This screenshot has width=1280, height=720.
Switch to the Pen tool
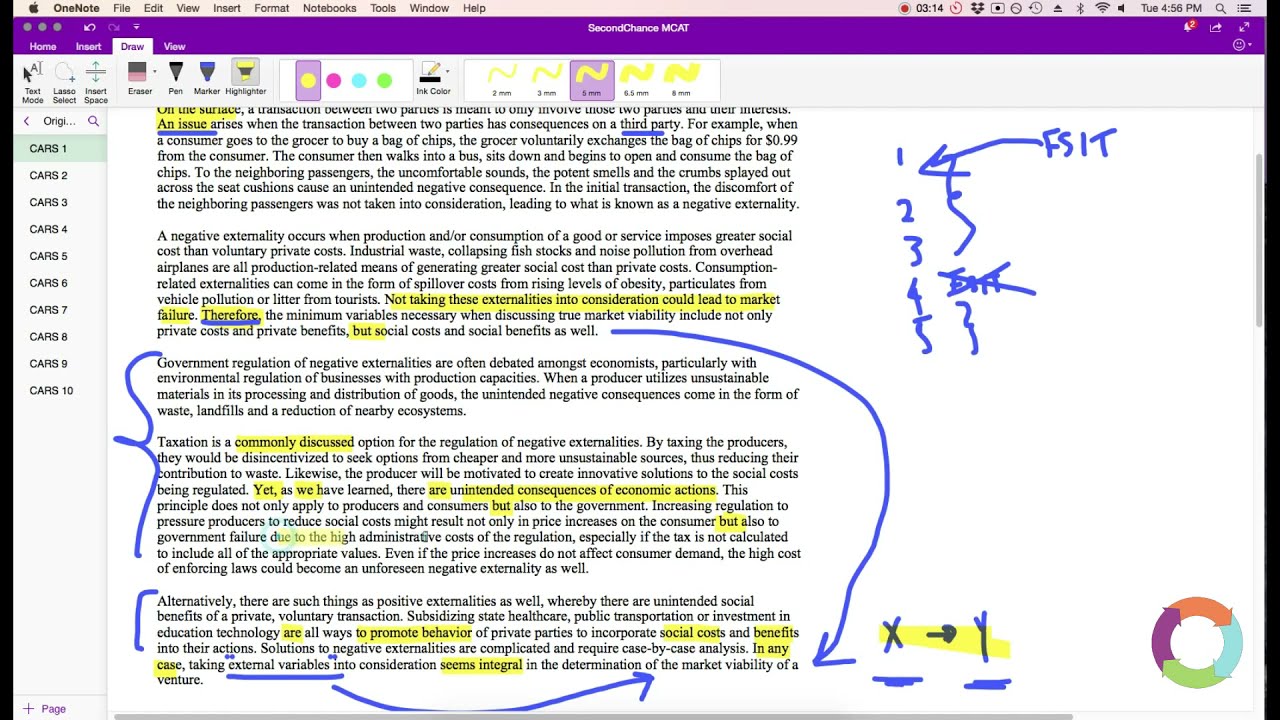coord(176,80)
